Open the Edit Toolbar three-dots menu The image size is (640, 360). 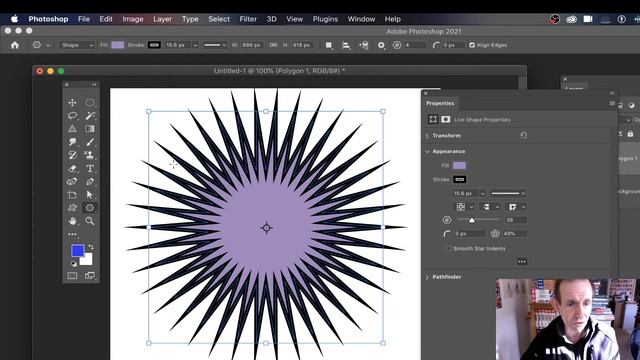[72, 234]
